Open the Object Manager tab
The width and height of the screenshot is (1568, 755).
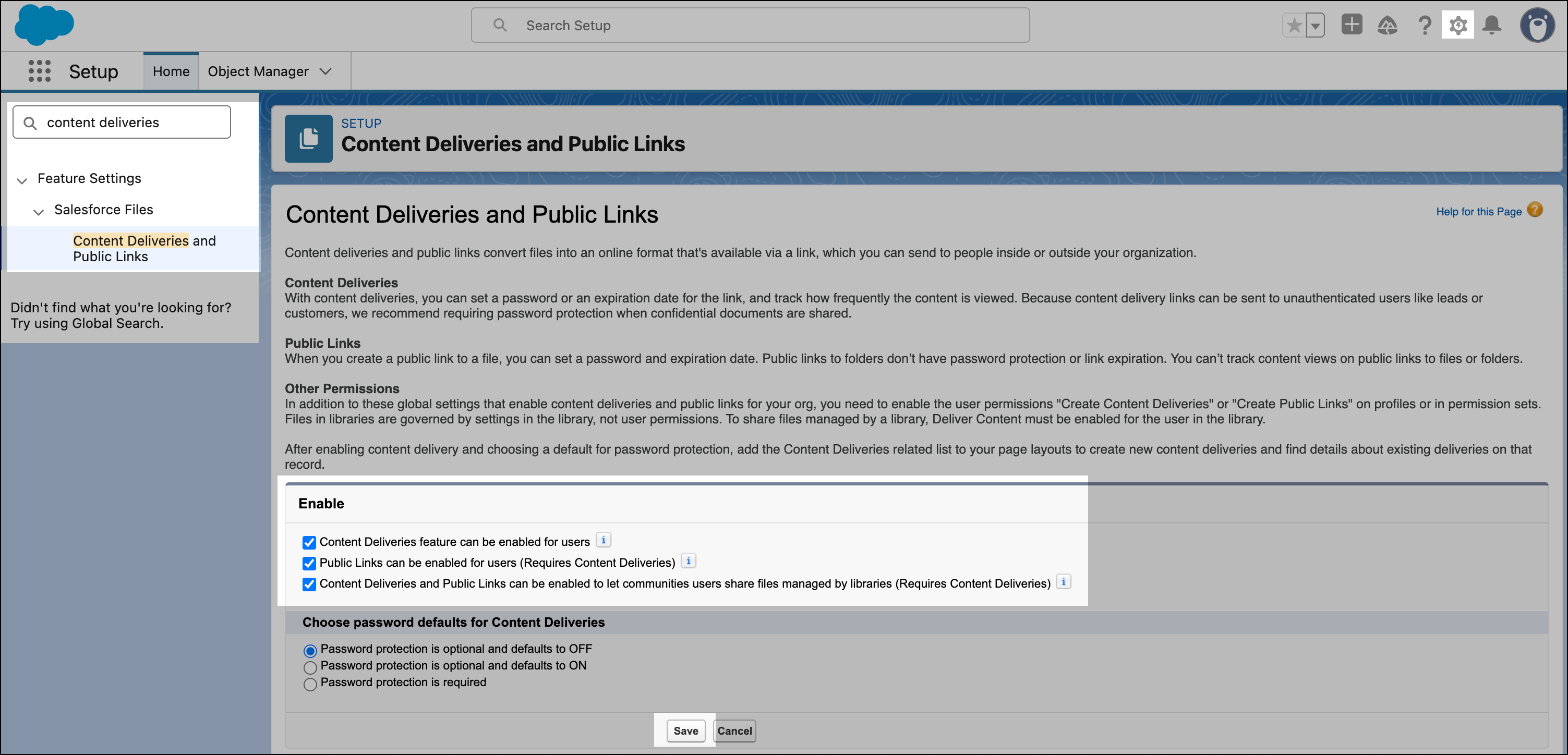click(x=258, y=71)
